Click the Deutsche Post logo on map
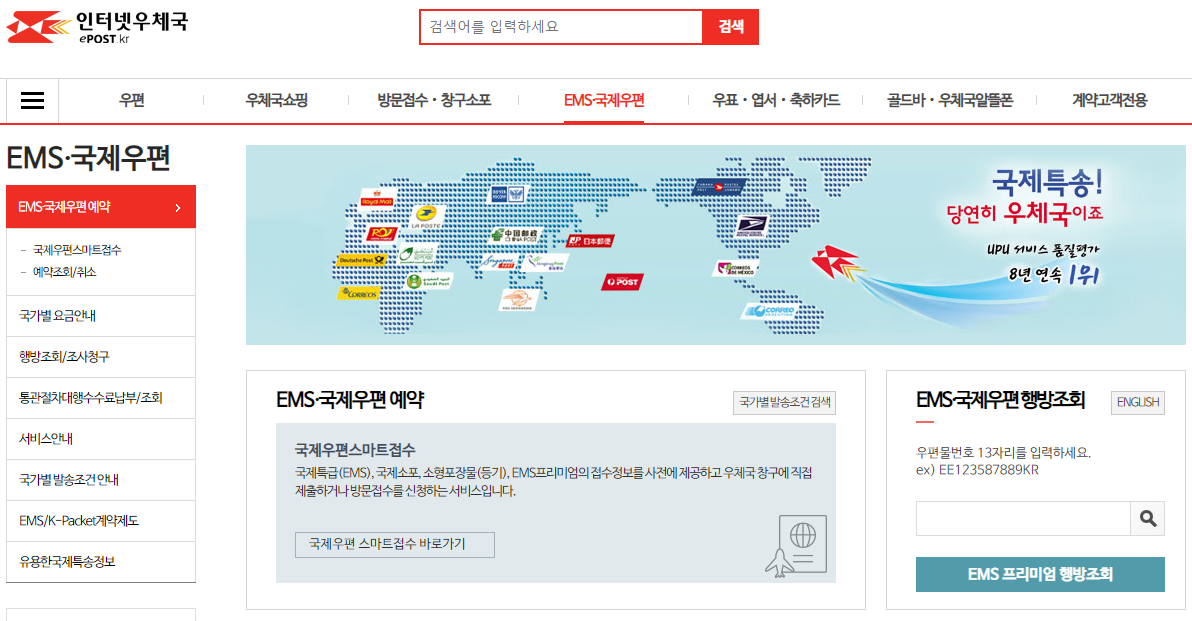Viewport: 1192px width, 621px height. click(x=361, y=260)
